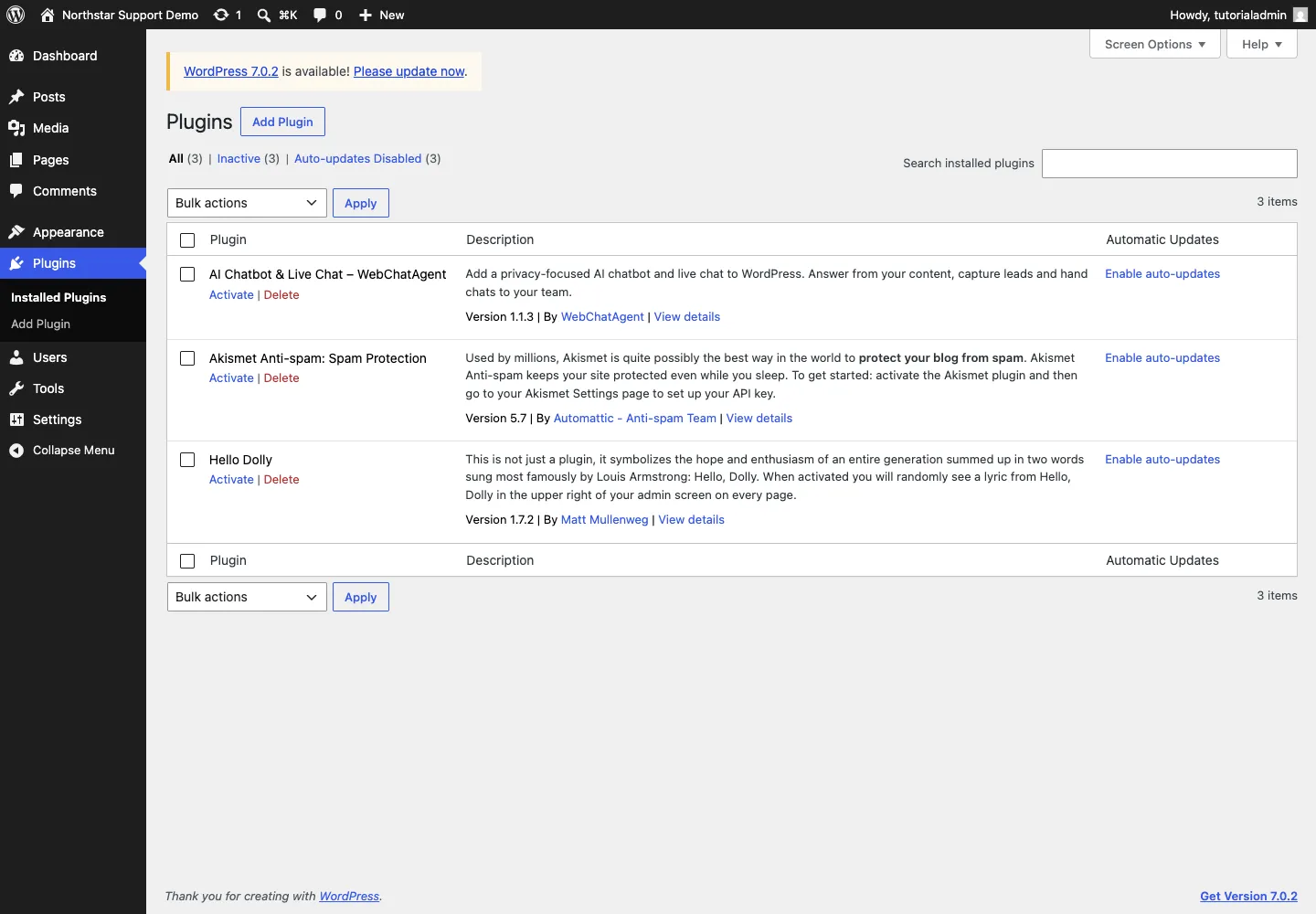Screen dimensions: 1316x914
Task: Click the Settings sliders icon in sidebar
Action: 16,420
